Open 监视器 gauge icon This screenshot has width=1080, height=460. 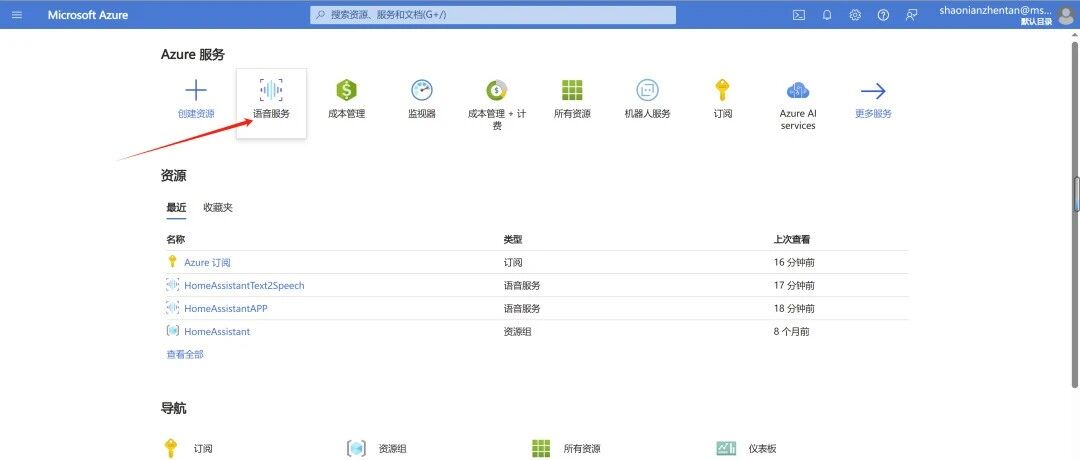tap(422, 90)
